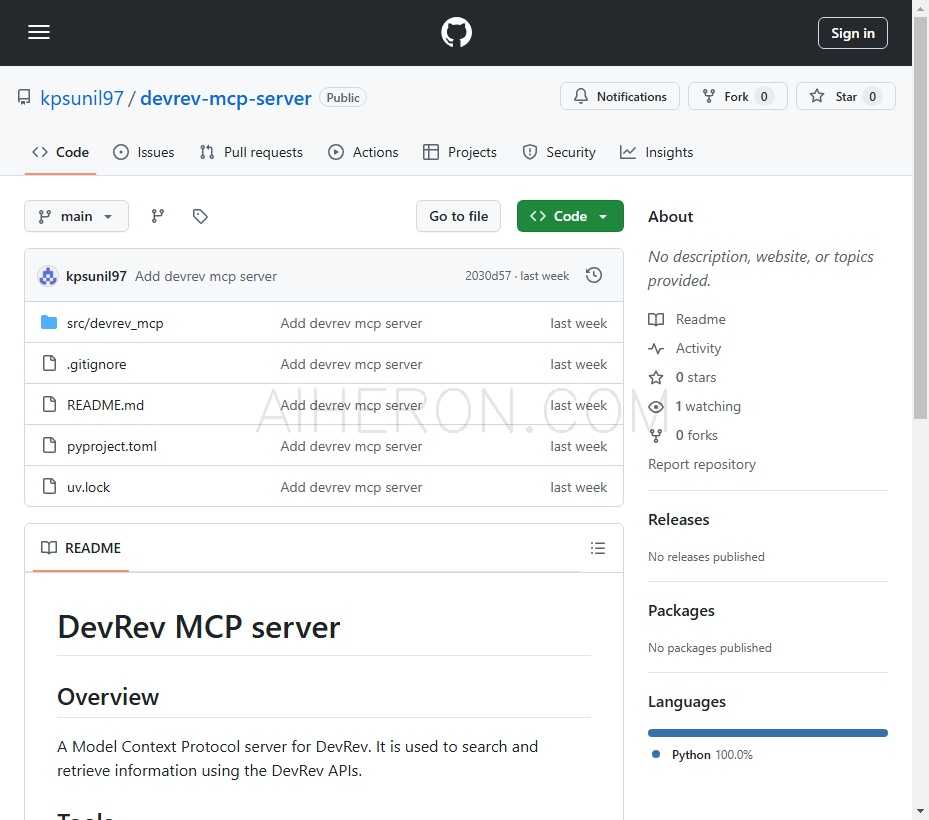Open the hamburger navigation menu
Image resolution: width=929 pixels, height=820 pixels.
pyautogui.click(x=39, y=33)
